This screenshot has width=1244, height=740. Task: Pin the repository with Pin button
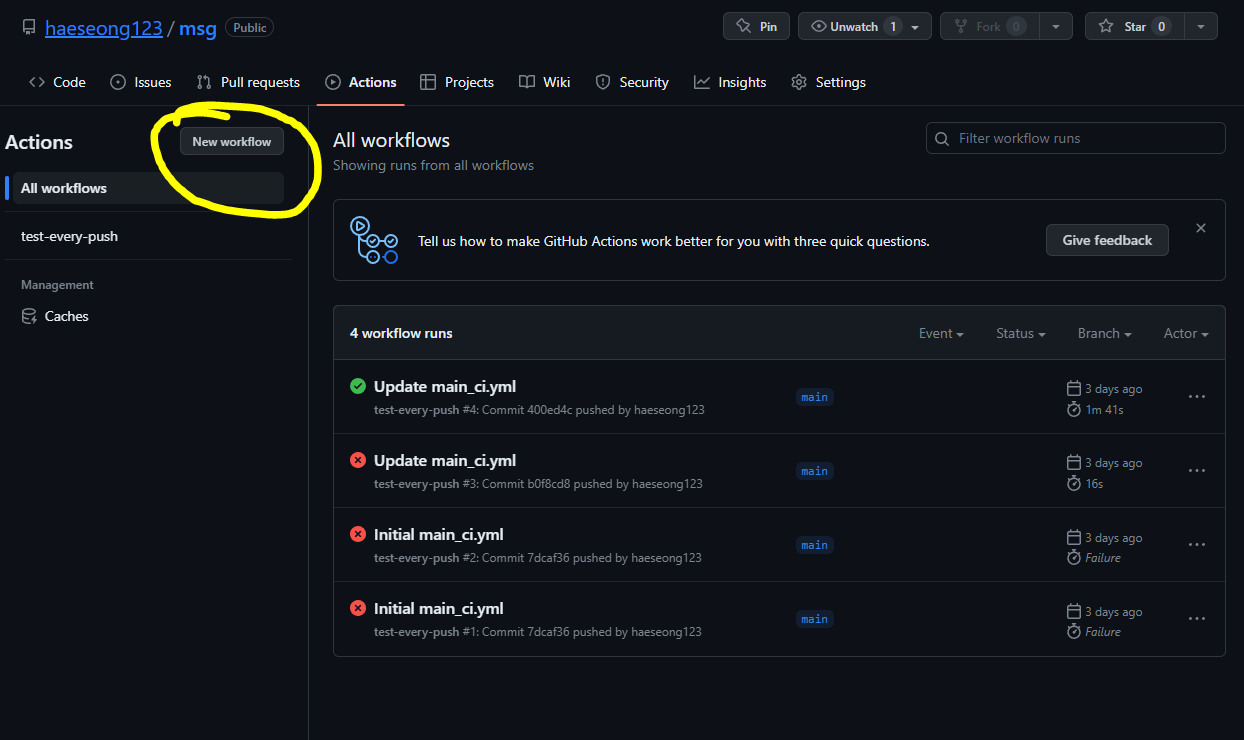[756, 26]
